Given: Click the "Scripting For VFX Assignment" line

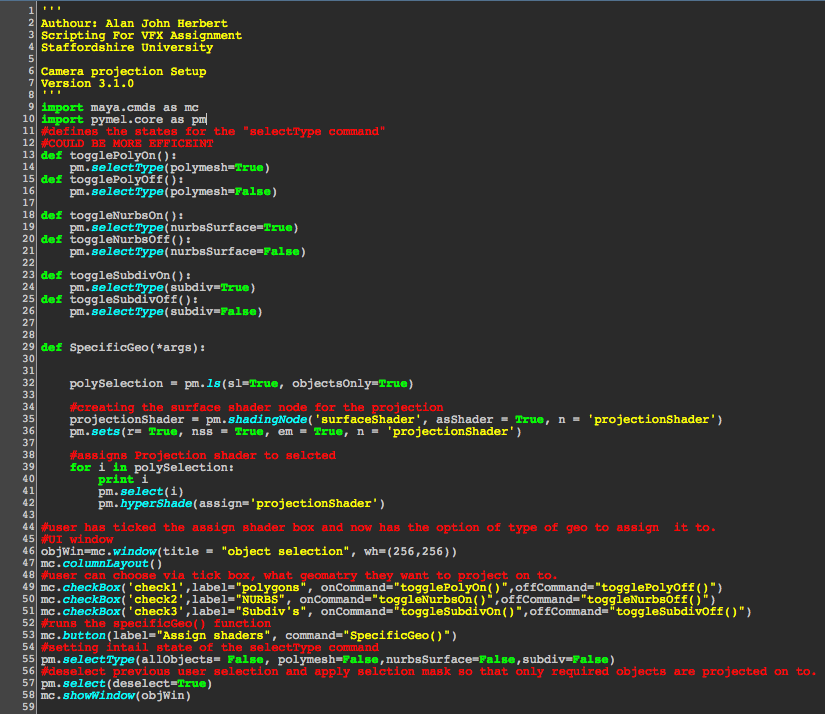Looking at the screenshot, I should point(142,35).
